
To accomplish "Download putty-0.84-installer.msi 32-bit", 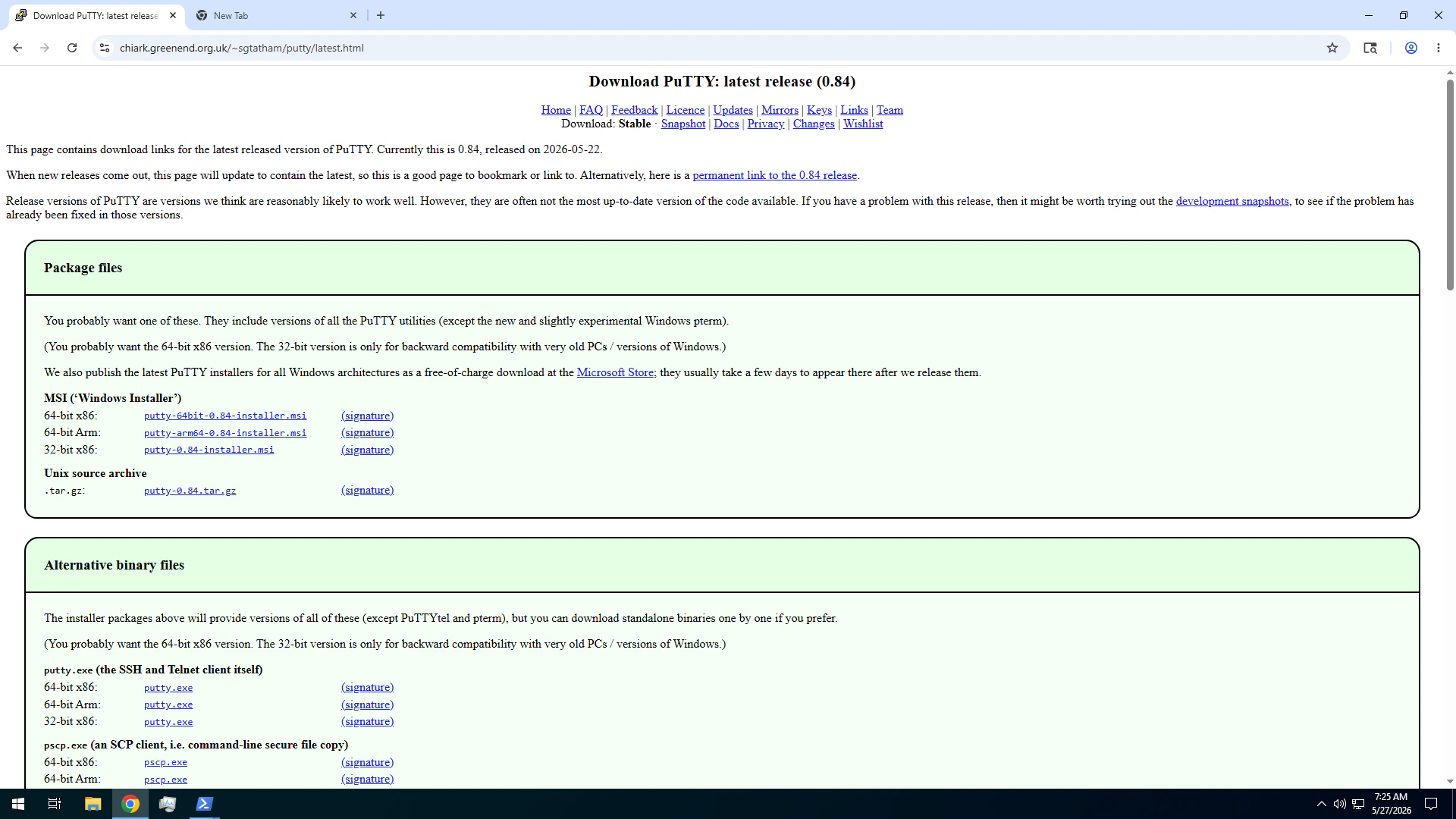I will click(209, 450).
